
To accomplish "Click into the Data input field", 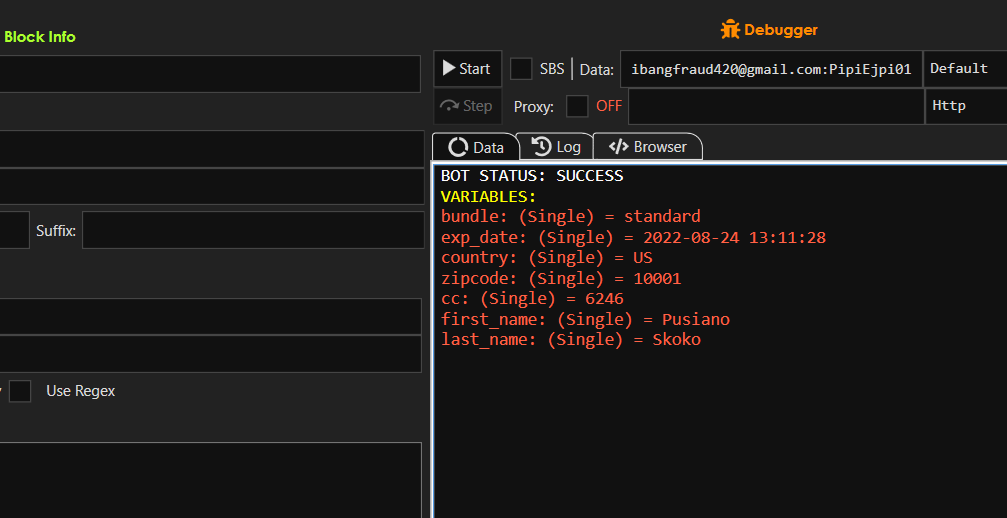I will [771, 69].
